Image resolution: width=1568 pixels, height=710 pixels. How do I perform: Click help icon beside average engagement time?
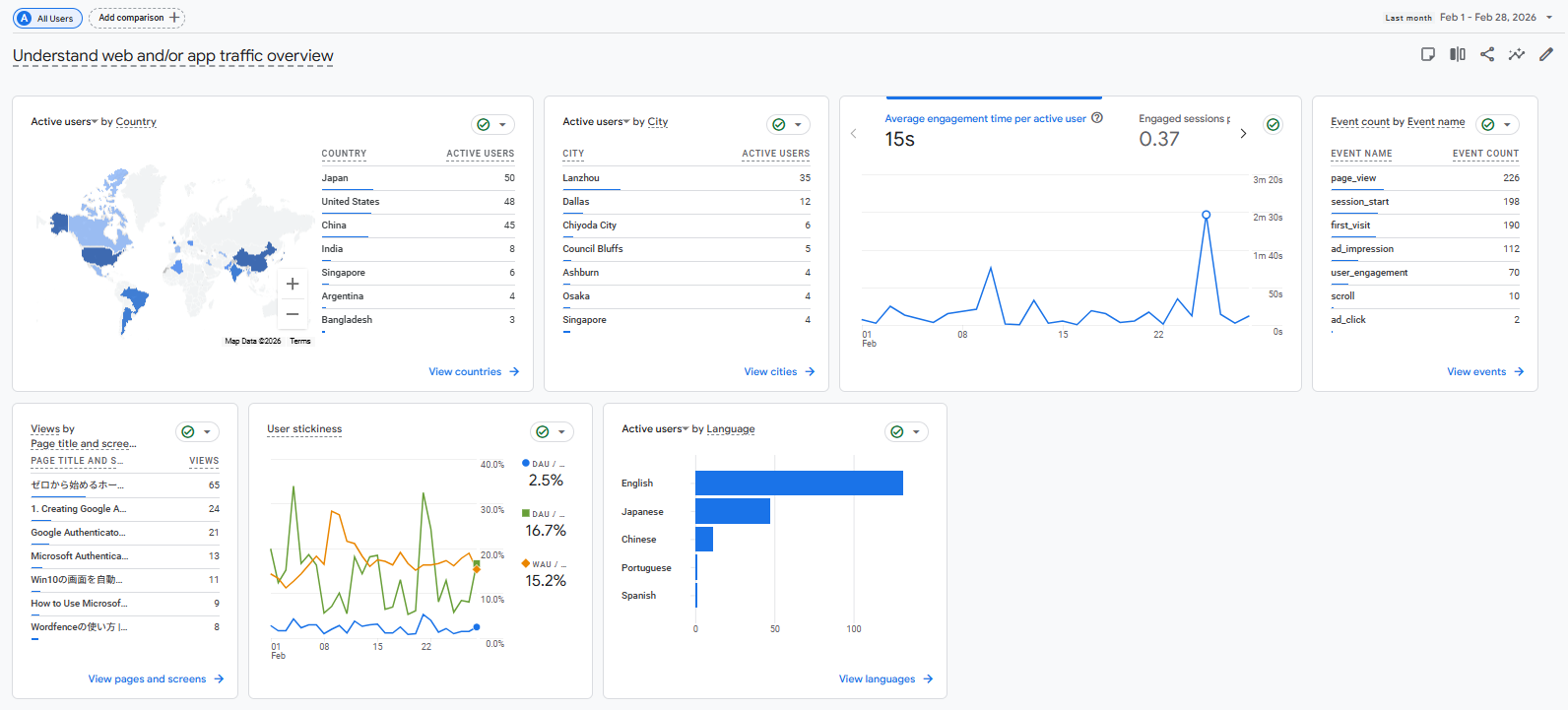[1097, 118]
